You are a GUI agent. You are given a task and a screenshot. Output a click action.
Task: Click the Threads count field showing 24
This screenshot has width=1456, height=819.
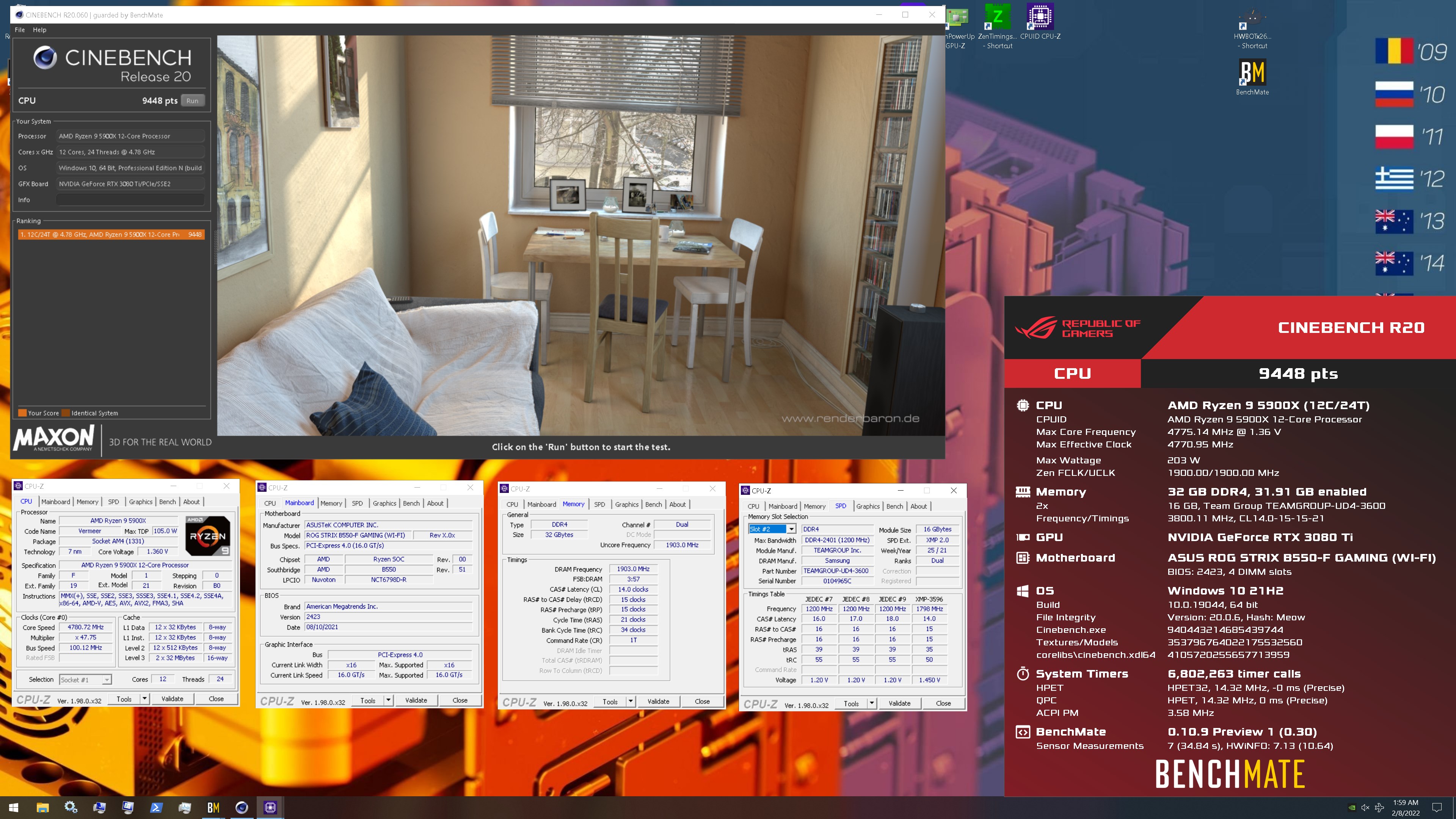pos(220,679)
